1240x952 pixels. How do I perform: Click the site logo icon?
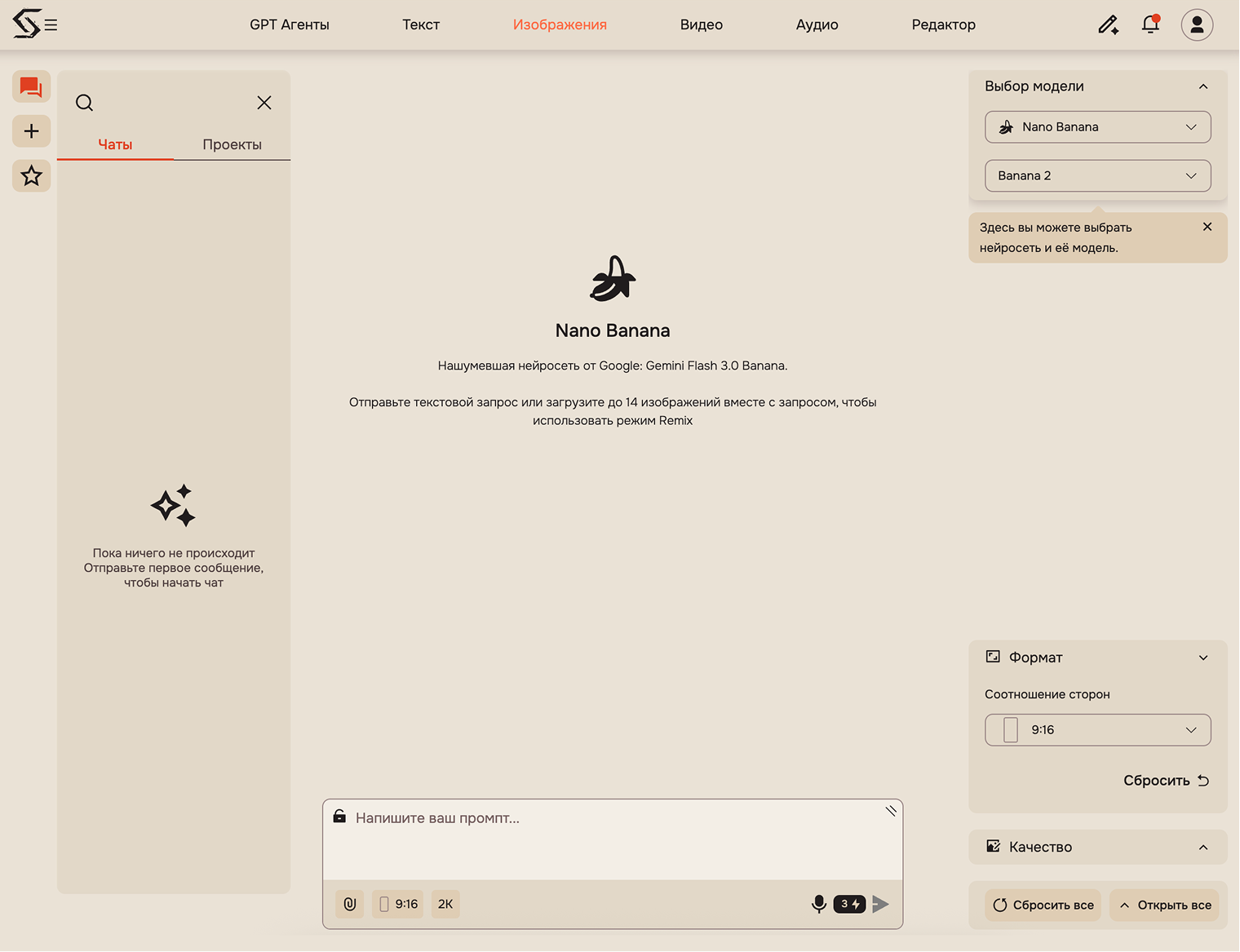pos(26,24)
